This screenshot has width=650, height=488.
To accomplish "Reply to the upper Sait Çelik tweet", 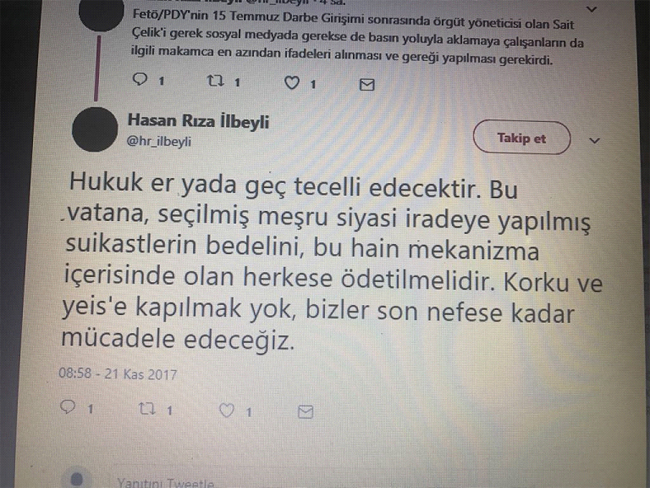I will 140,79.
